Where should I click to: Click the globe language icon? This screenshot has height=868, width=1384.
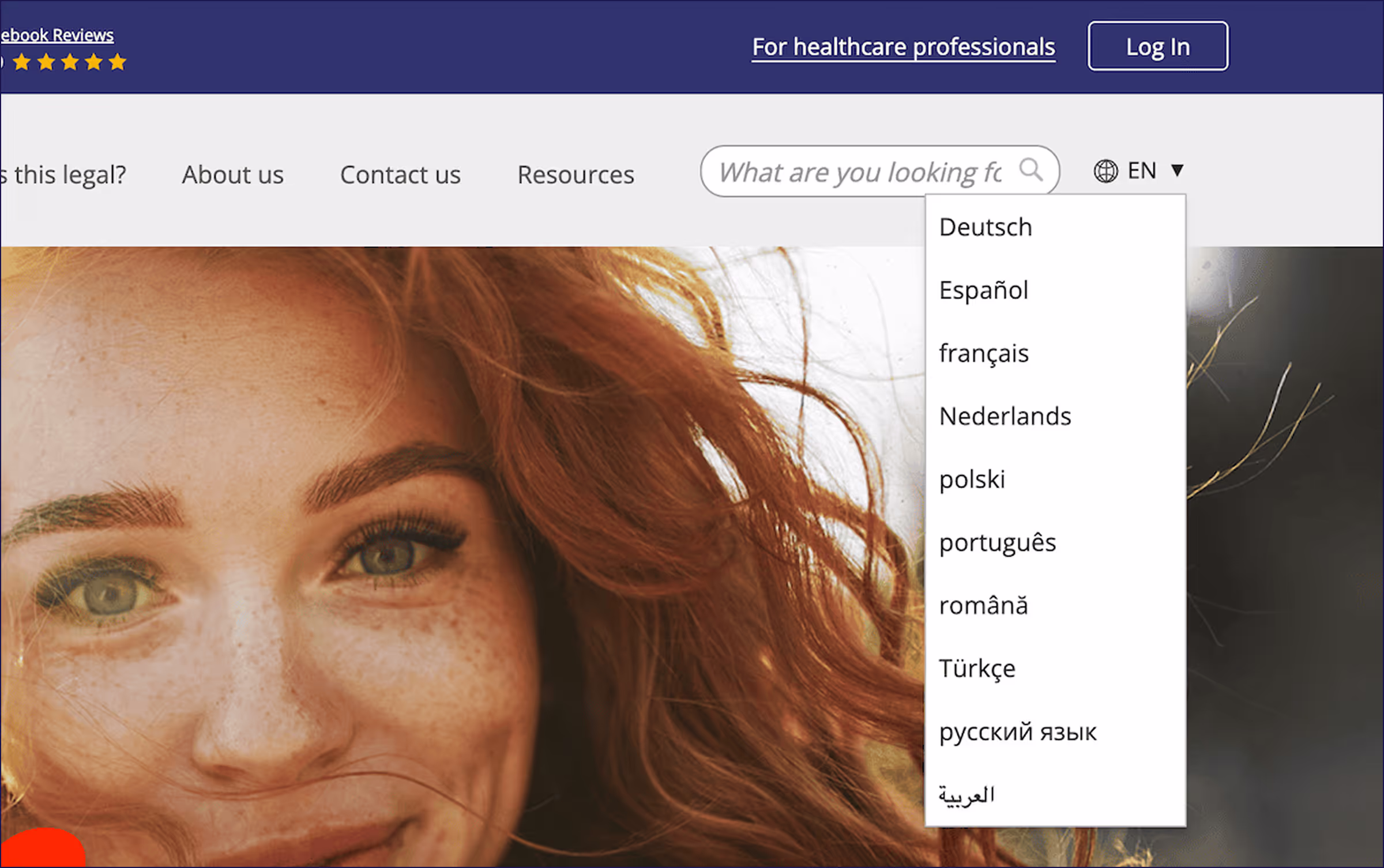1105,171
